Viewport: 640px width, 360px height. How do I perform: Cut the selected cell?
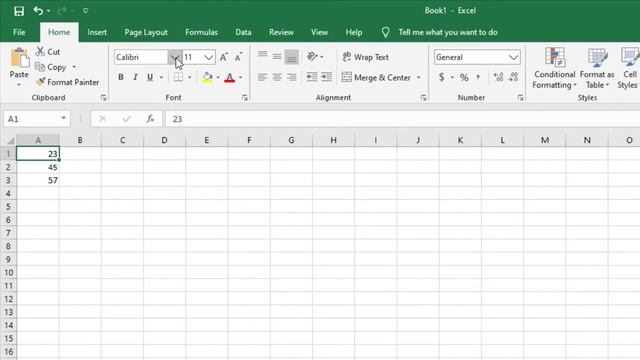[48, 52]
